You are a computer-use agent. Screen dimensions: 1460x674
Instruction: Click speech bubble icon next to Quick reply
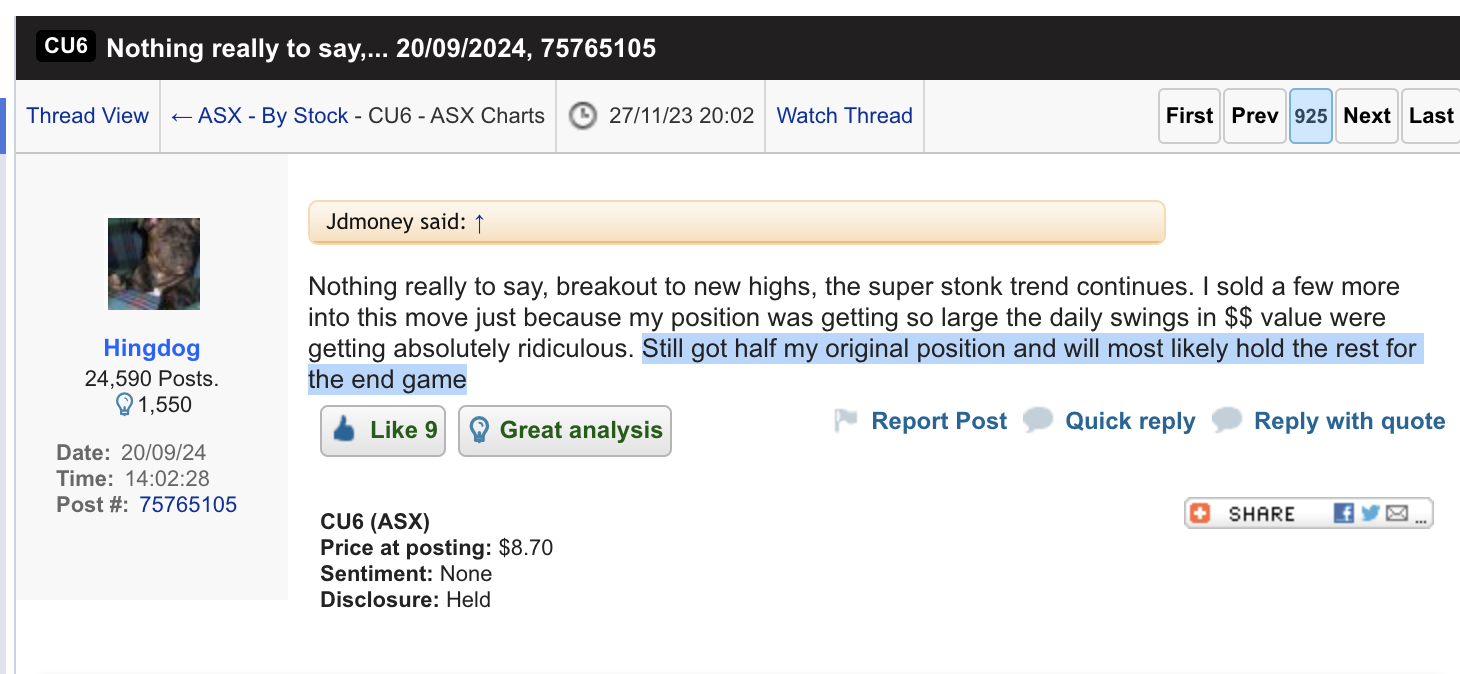tap(1038, 421)
